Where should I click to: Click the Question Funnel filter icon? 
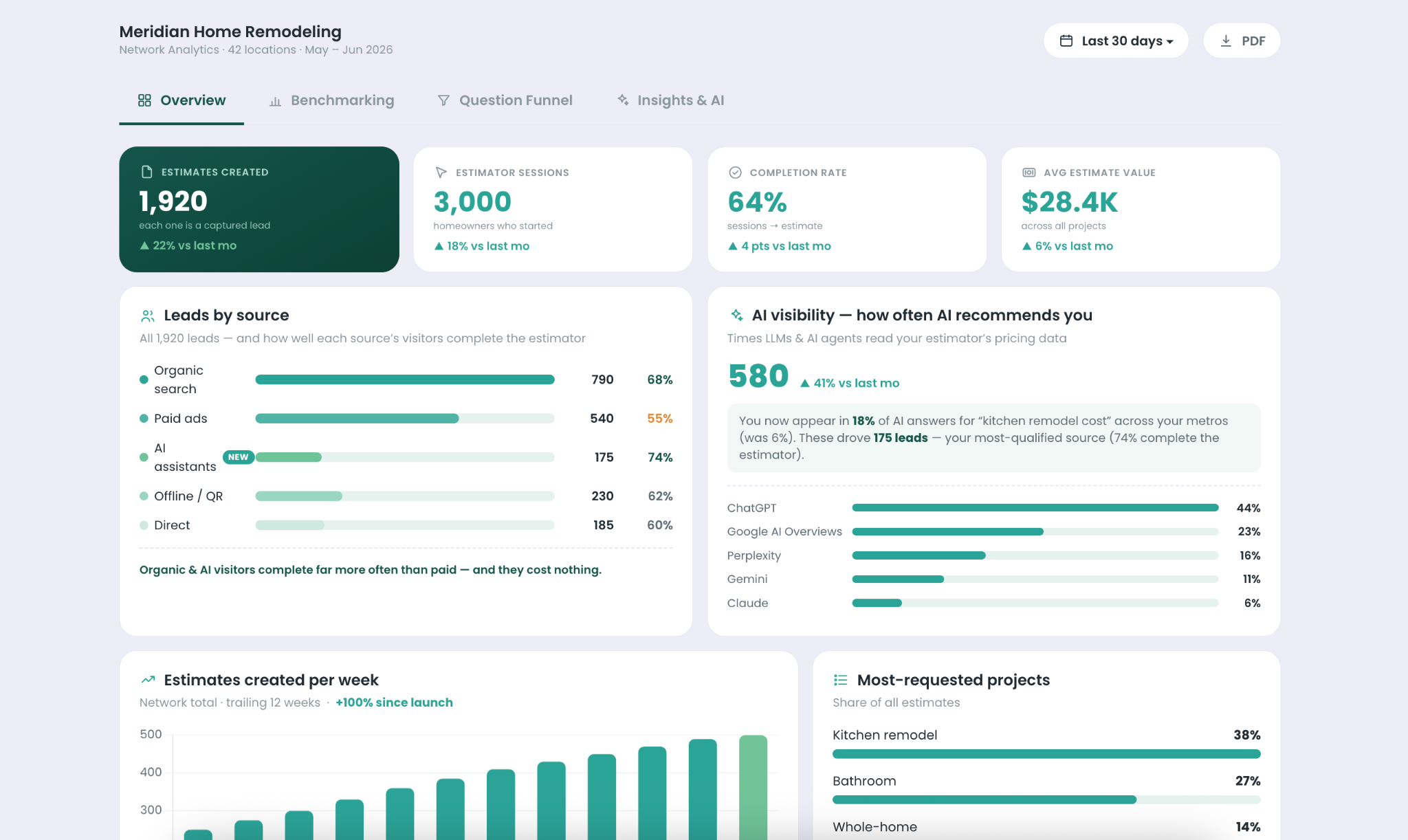(443, 100)
